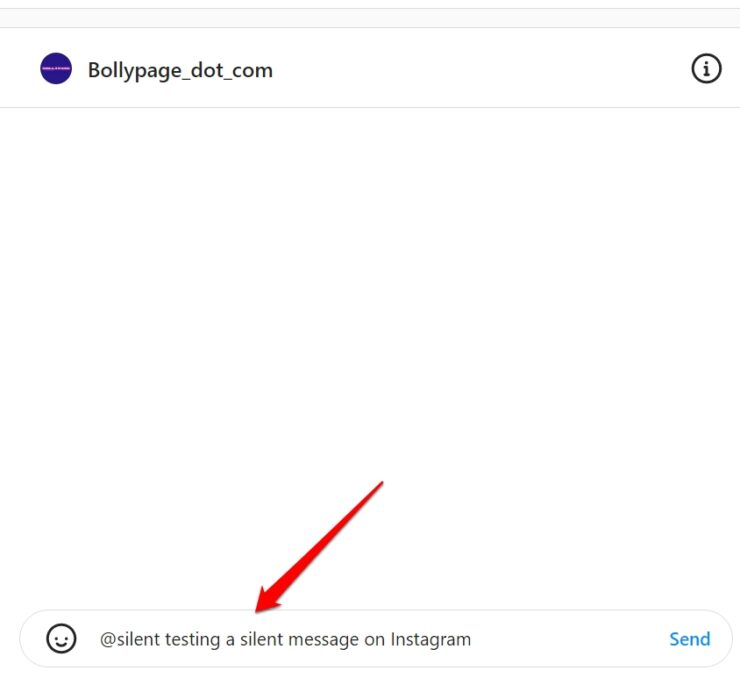Open the emoji picker smiley icon

(61, 639)
